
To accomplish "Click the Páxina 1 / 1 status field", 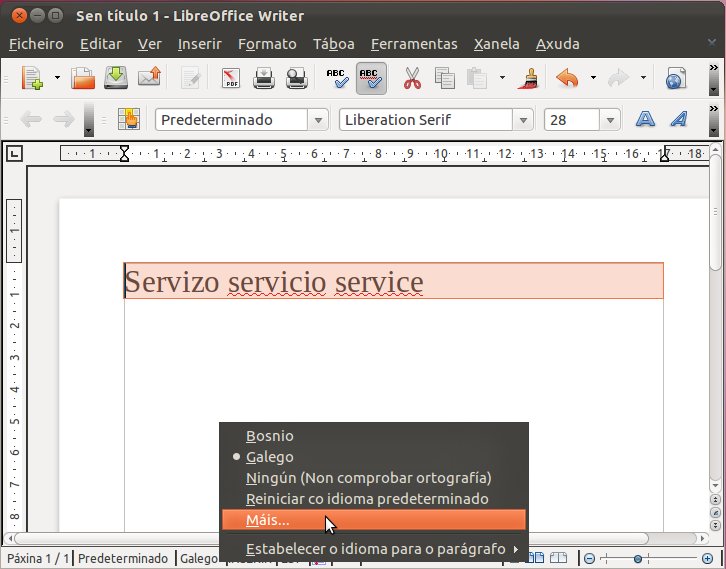I will pos(38,558).
